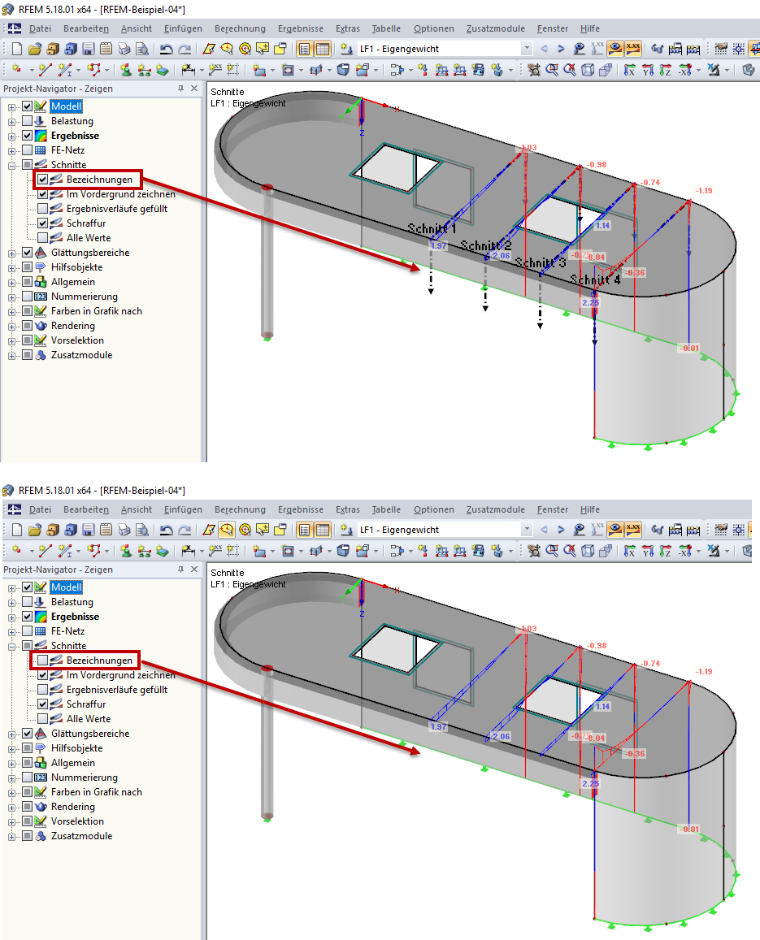Toggle Show Results eye icon in lower window

pyautogui.click(x=615, y=529)
